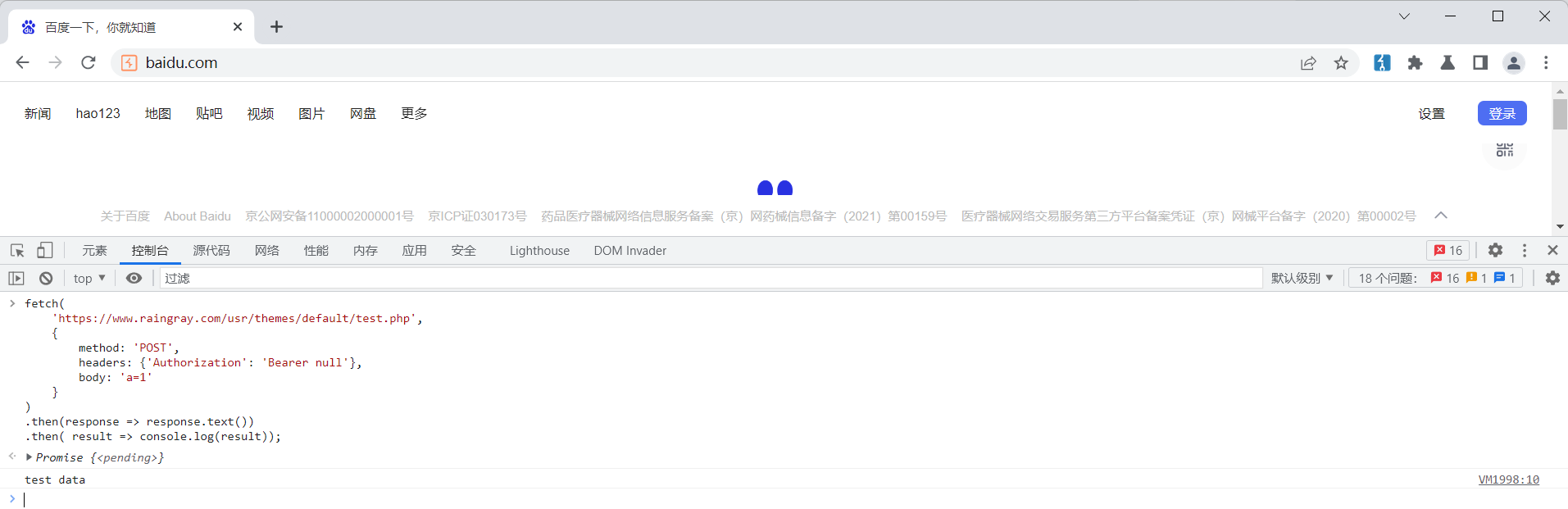Open the 网盘 link
Image resolution: width=1568 pixels, height=509 pixels.
click(x=363, y=113)
